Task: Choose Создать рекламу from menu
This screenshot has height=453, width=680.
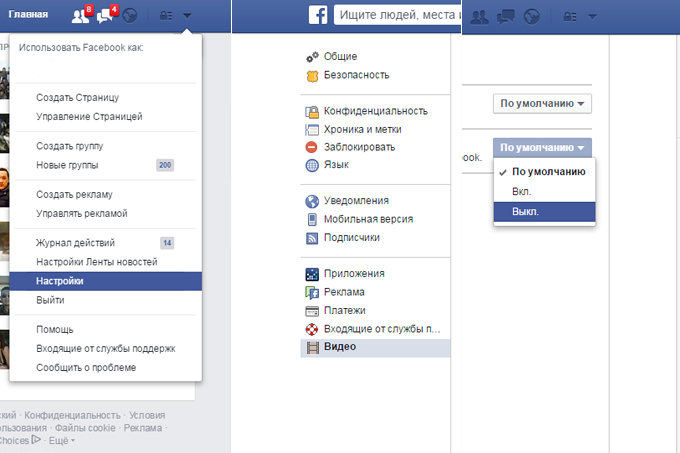Action: click(x=74, y=195)
